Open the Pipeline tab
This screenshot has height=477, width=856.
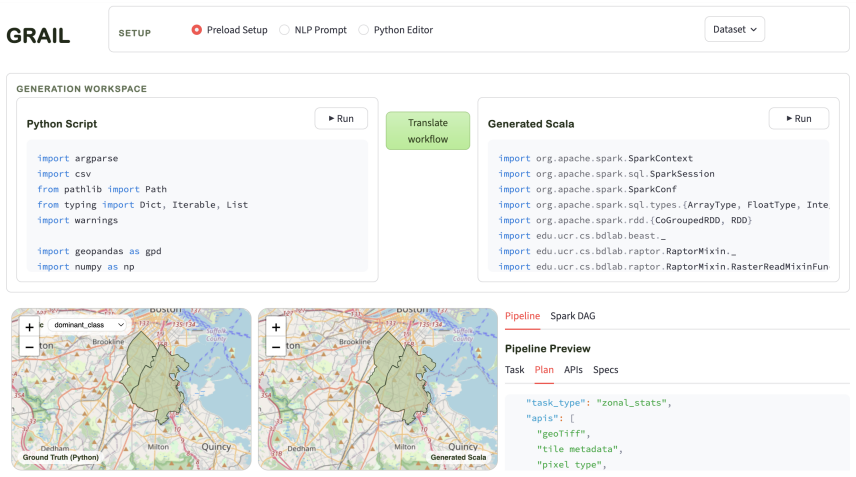(522, 316)
